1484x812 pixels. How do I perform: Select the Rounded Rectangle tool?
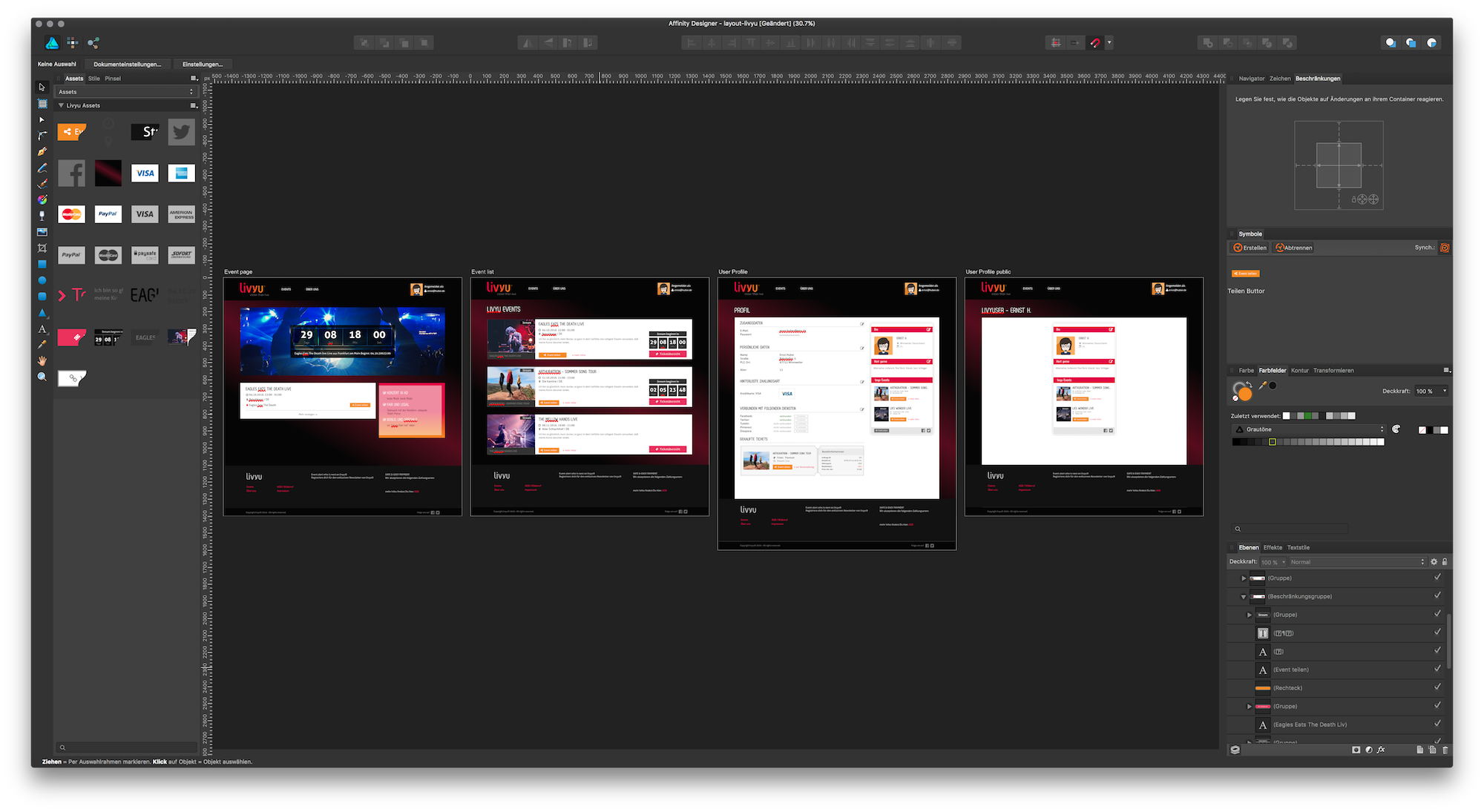tap(42, 296)
